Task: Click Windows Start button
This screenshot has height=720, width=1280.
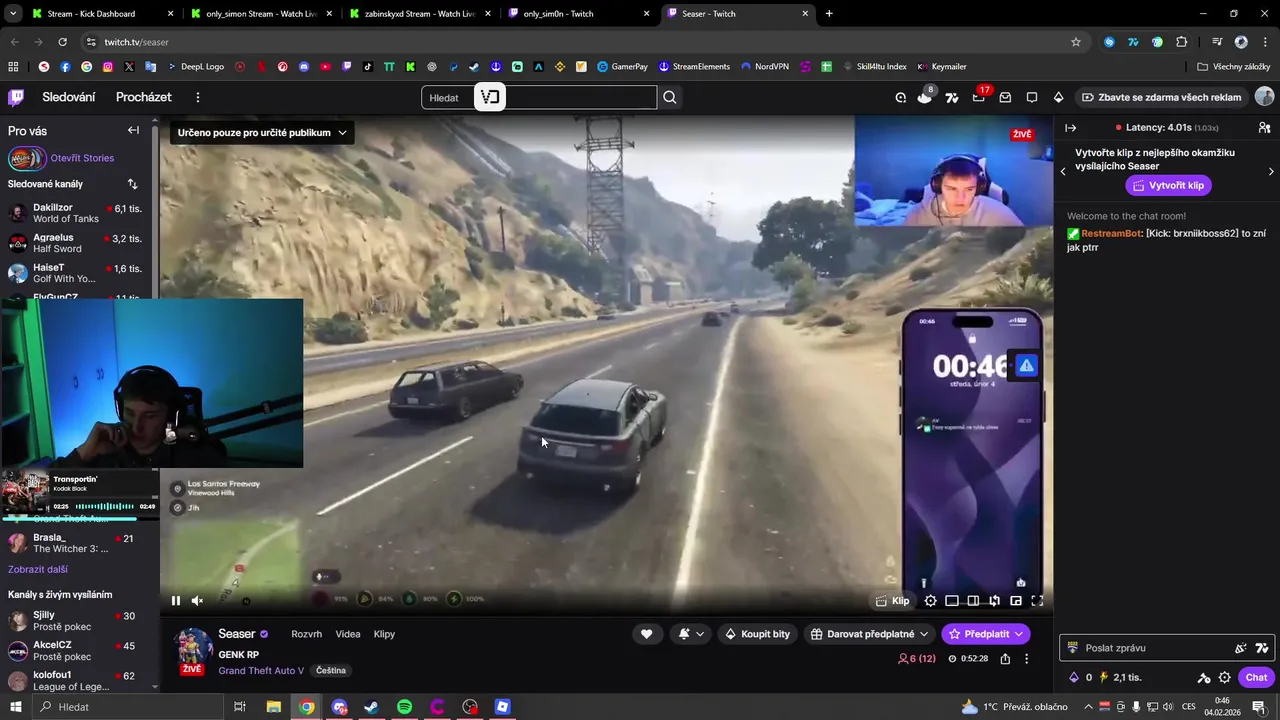Action: pos(15,707)
